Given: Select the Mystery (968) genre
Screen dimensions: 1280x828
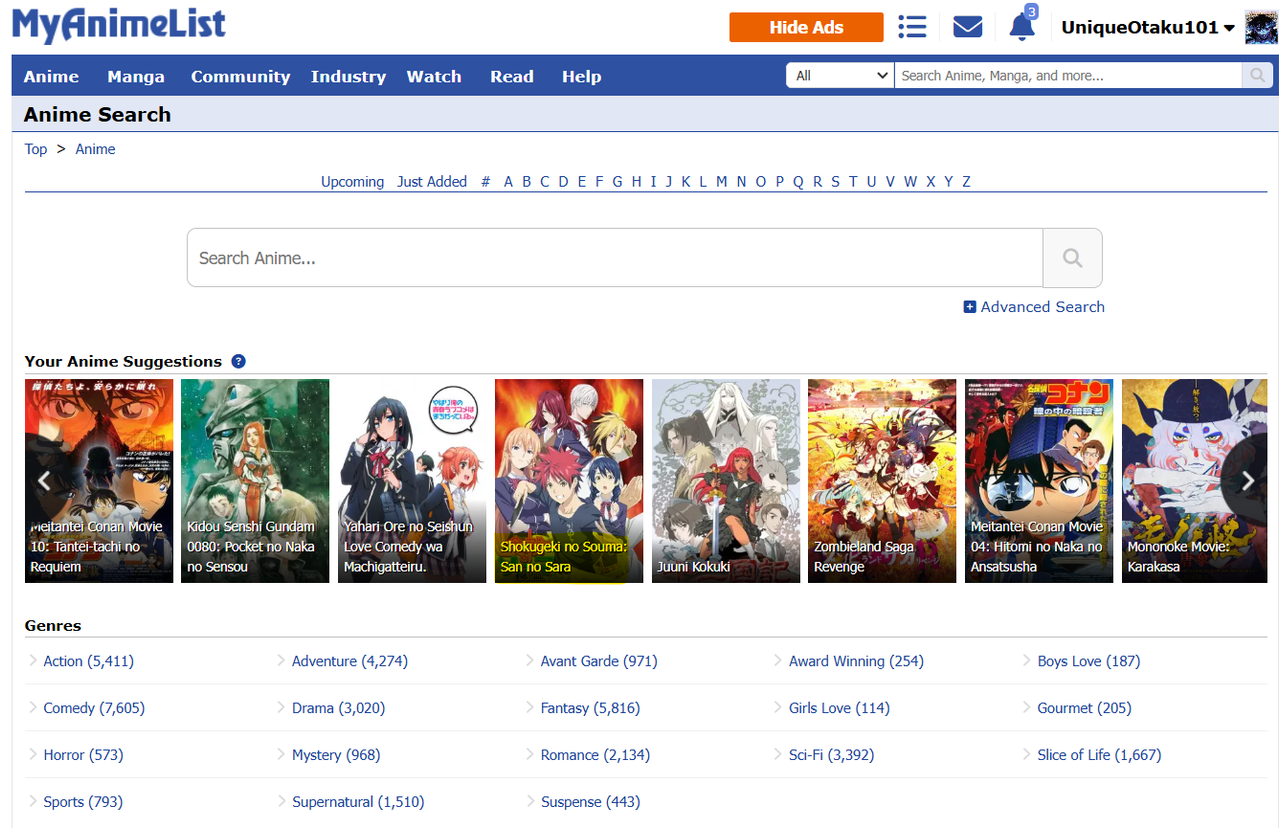Looking at the screenshot, I should [336, 755].
